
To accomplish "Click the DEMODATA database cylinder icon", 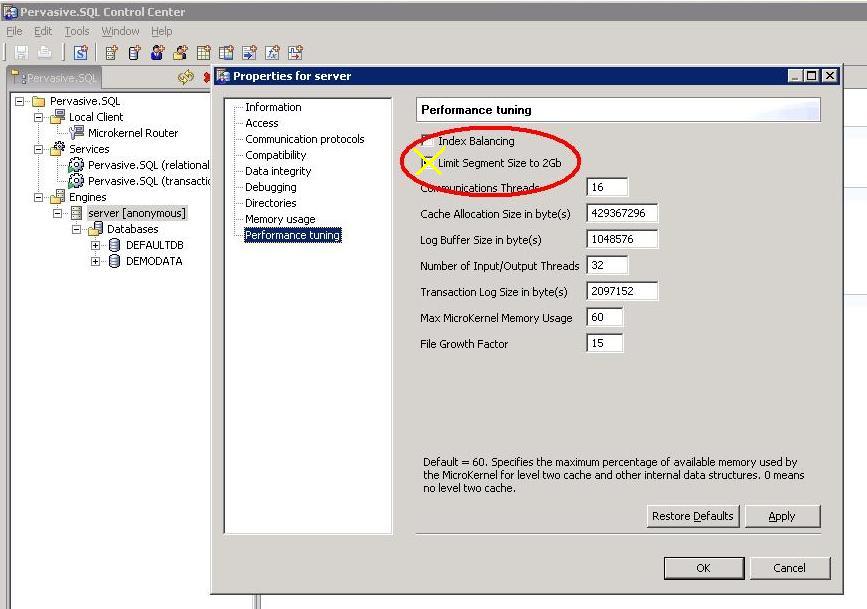I will 114,261.
